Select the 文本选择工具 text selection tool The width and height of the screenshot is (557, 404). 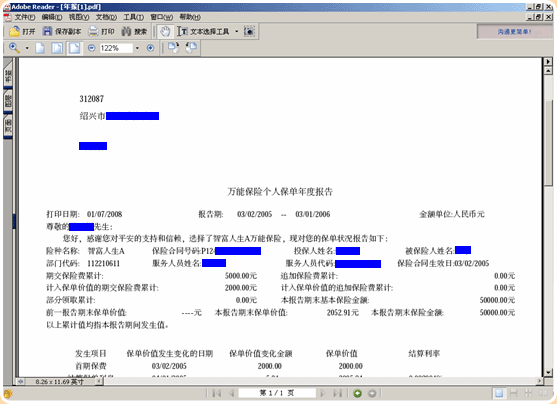[204, 31]
